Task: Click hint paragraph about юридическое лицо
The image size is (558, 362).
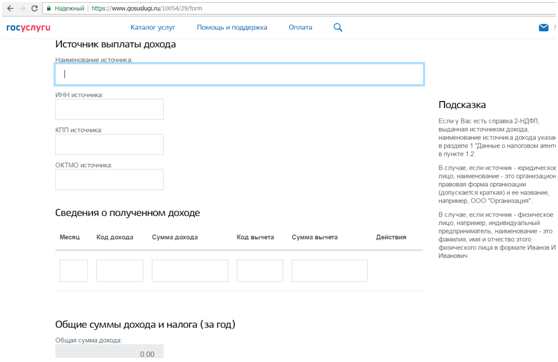Action: pyautogui.click(x=497, y=184)
